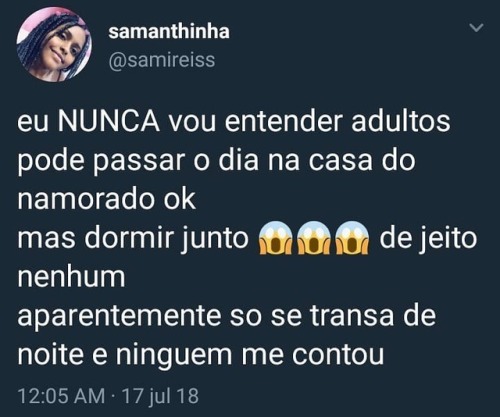Open samanthinha's profile picture

pyautogui.click(x=54, y=44)
